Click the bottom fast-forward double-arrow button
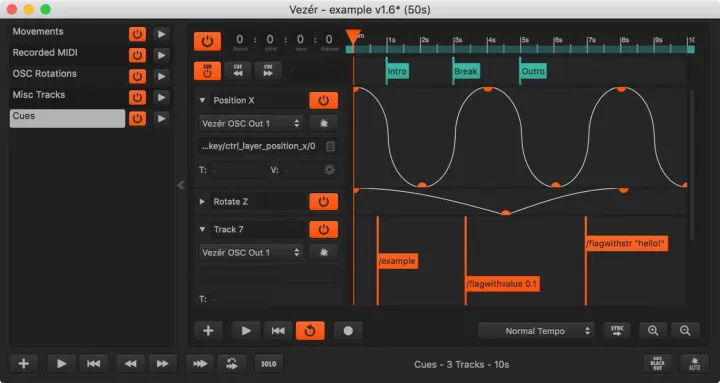This screenshot has height=383, width=720. pyautogui.click(x=163, y=364)
